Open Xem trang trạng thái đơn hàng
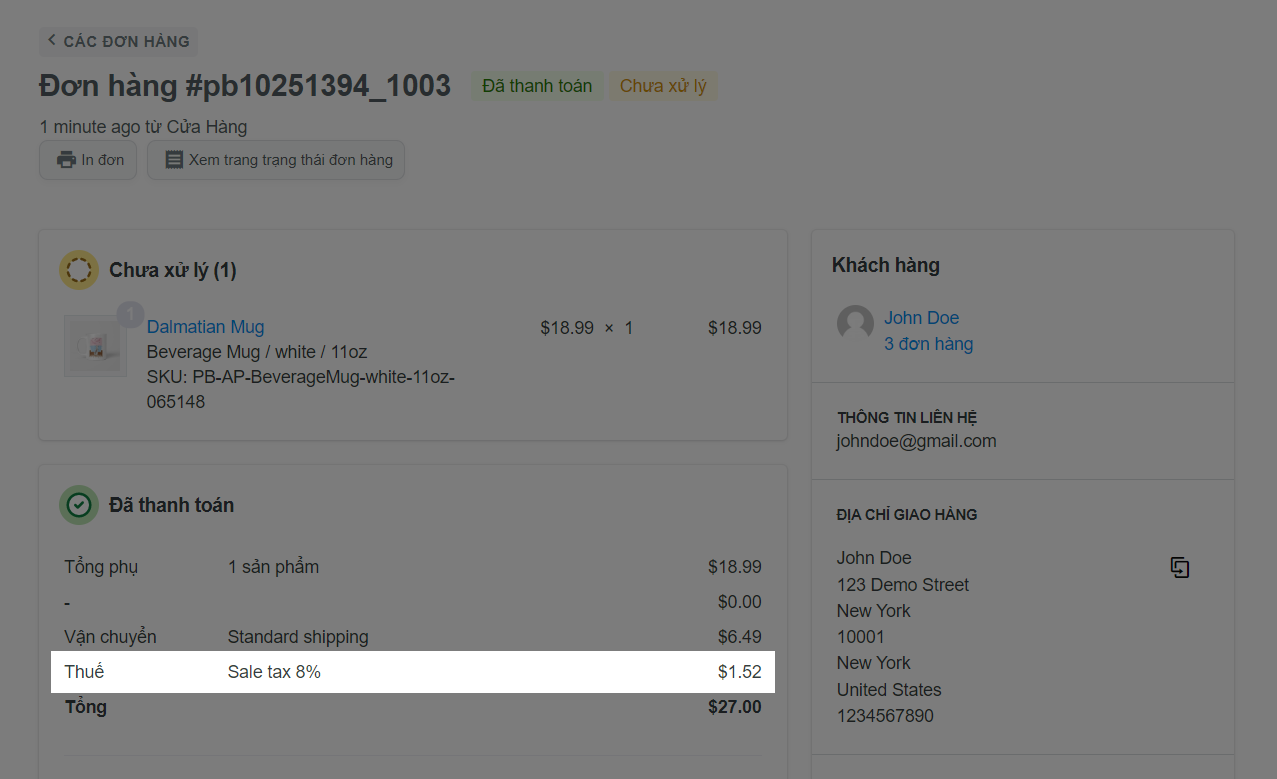 coord(276,160)
